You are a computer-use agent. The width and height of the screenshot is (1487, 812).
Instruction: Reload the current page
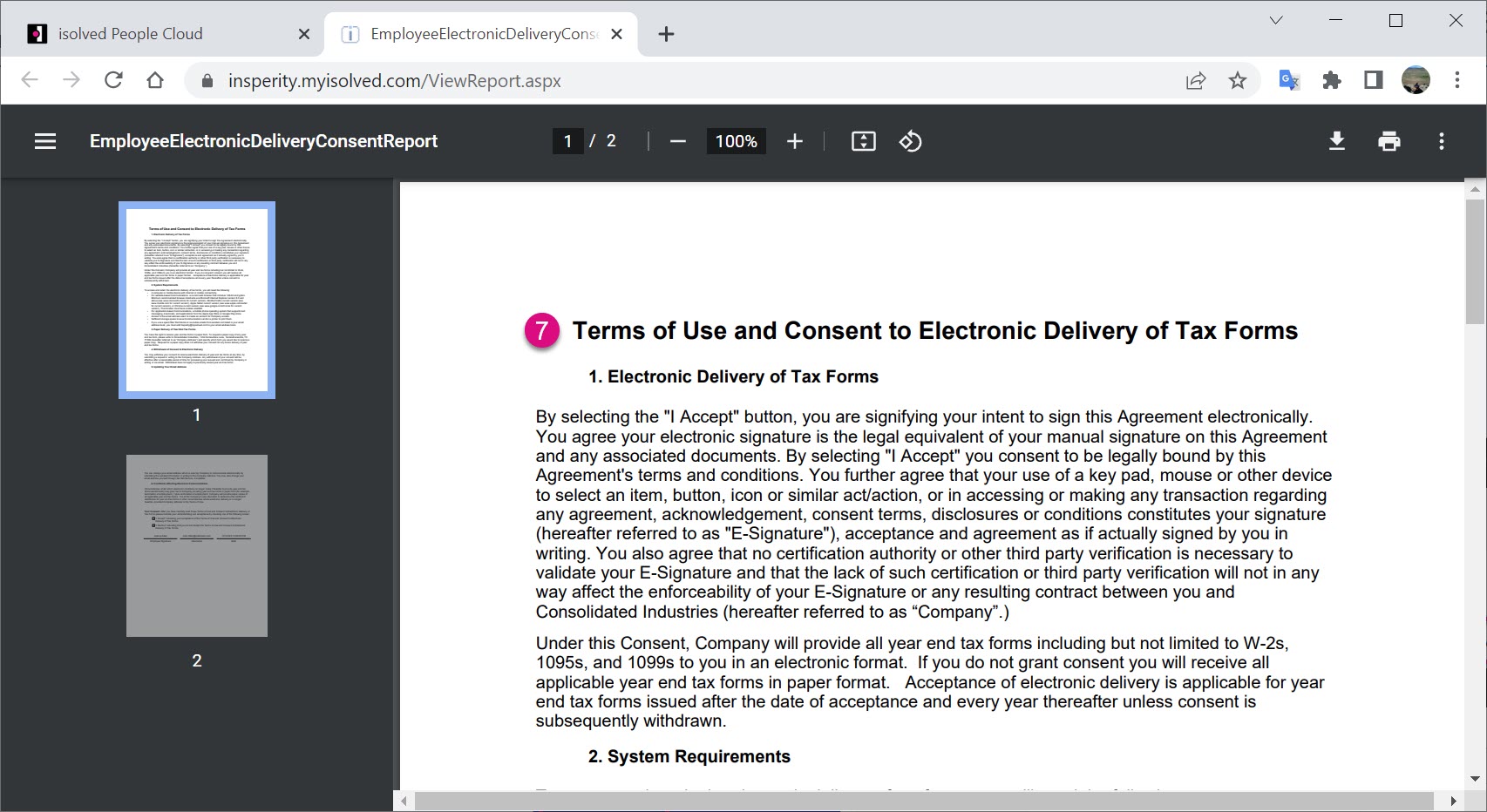pyautogui.click(x=113, y=80)
